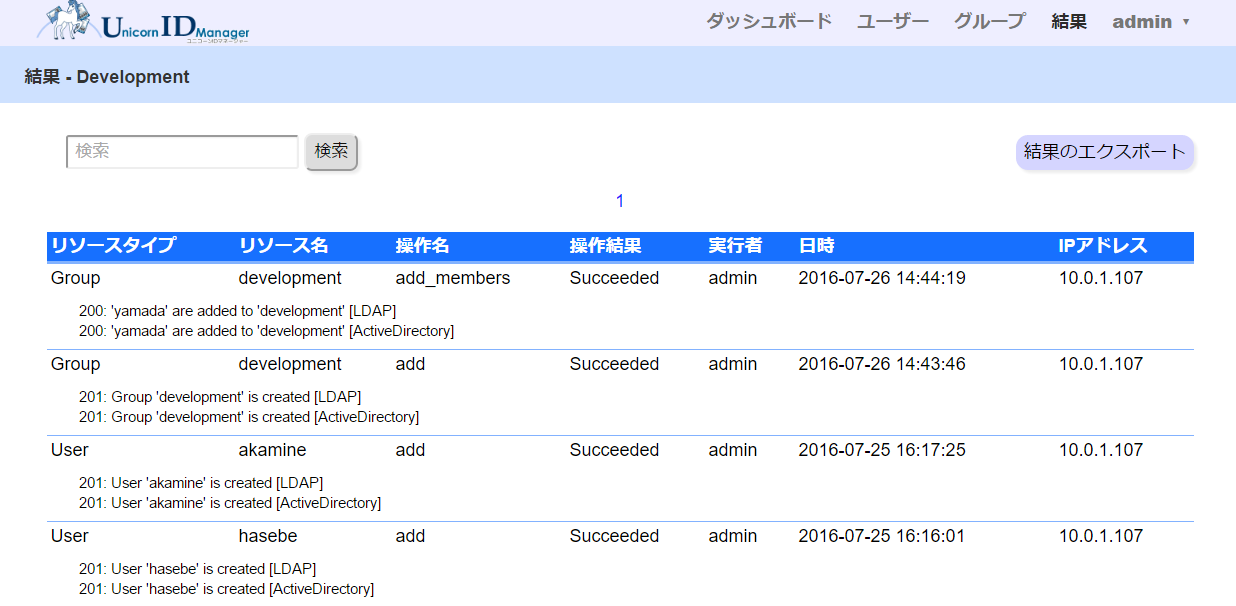Click the 操作結果 column header

tap(605, 246)
